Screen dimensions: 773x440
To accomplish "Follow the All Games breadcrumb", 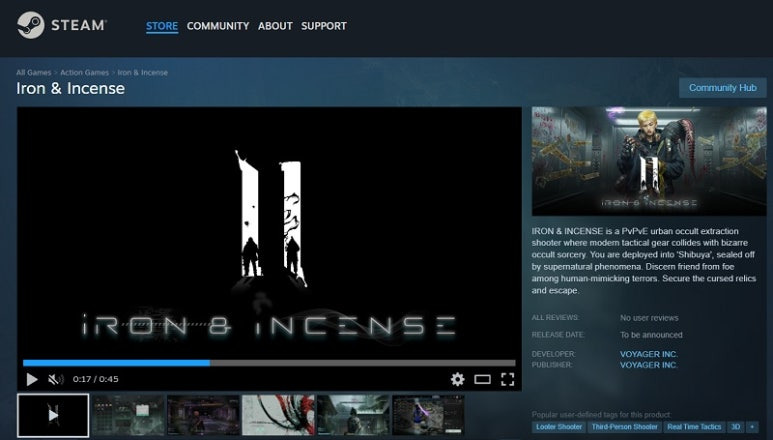I will [x=34, y=72].
